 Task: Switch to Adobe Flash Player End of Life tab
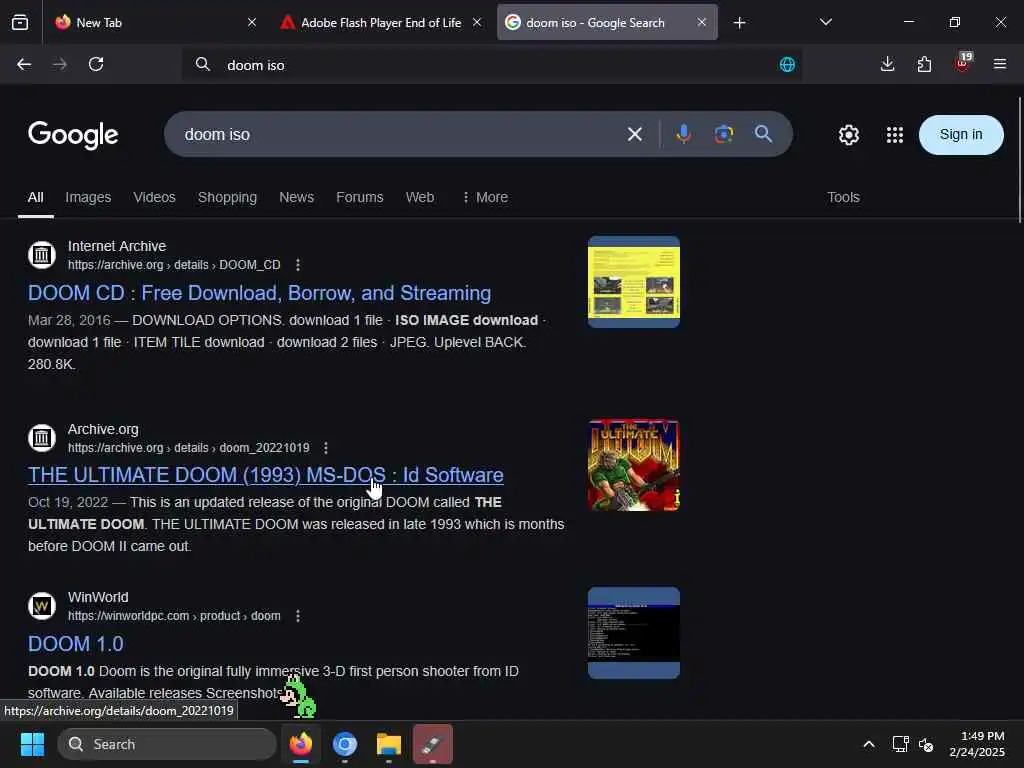coord(381,23)
